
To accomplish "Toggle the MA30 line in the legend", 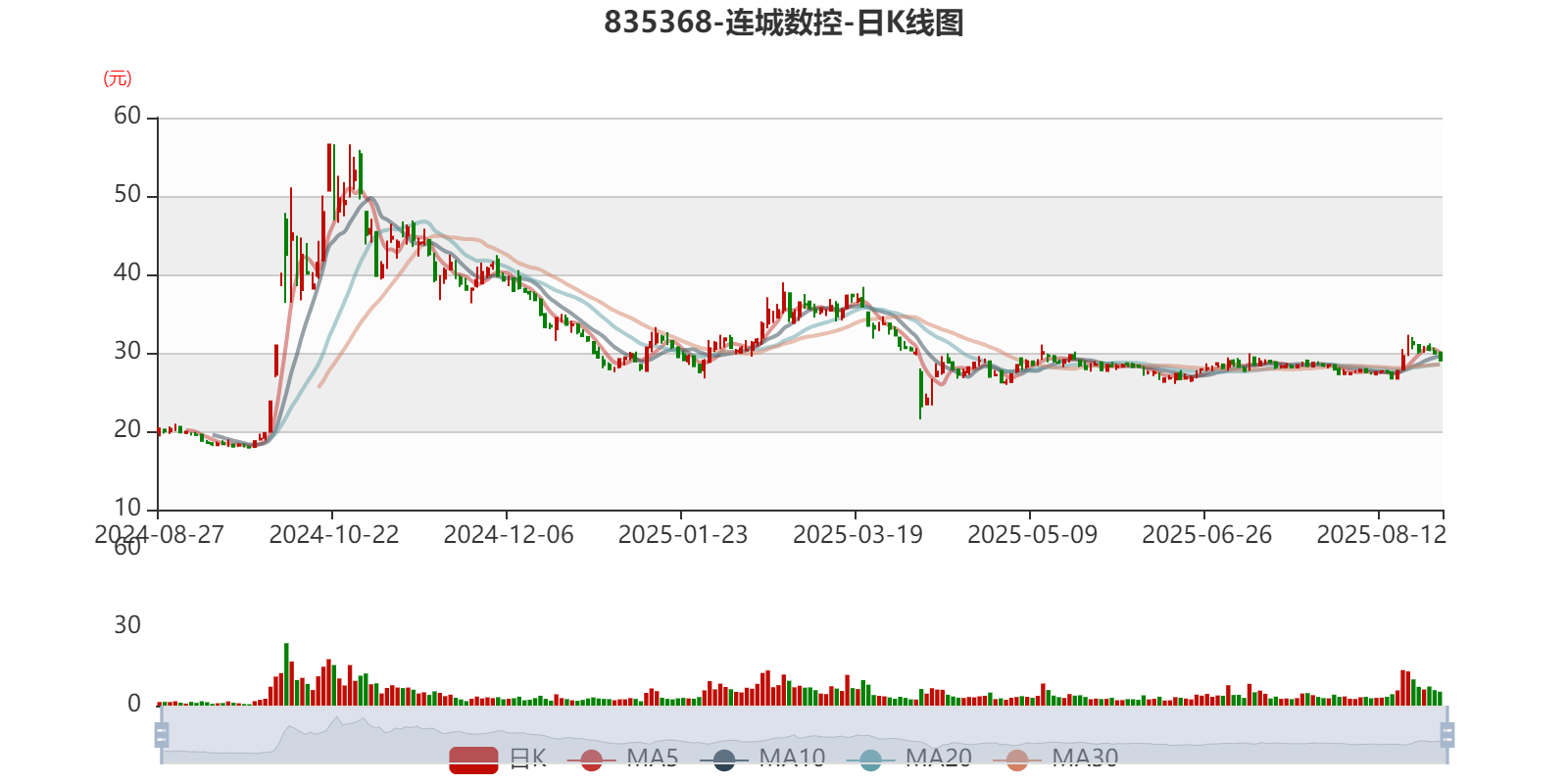I will click(1055, 759).
